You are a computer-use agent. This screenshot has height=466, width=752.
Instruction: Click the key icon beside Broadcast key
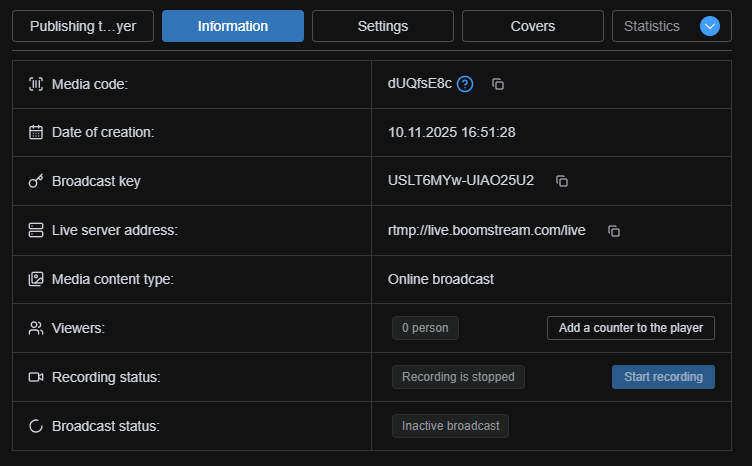(36, 181)
